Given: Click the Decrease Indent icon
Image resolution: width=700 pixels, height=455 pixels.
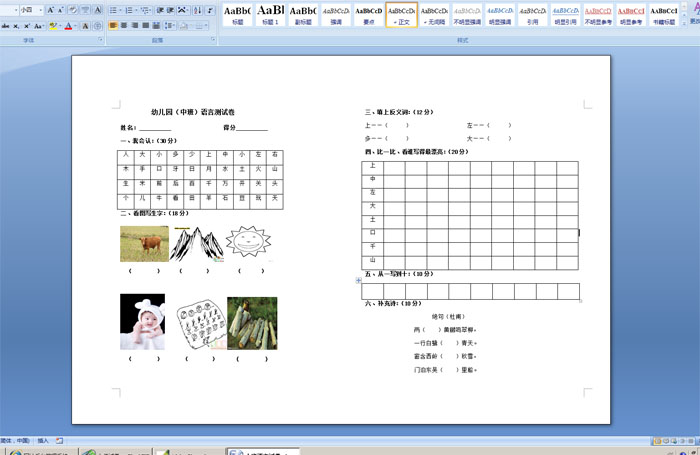Looking at the screenshot, I should (160, 10).
